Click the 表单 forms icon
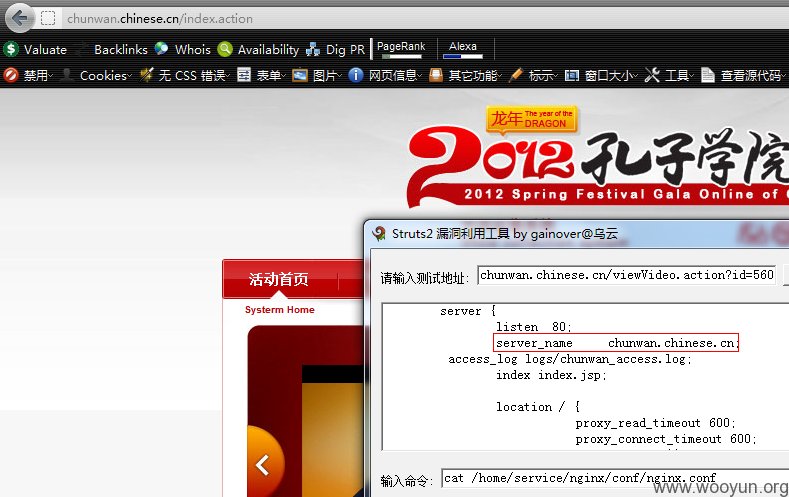789x497 pixels. point(244,75)
